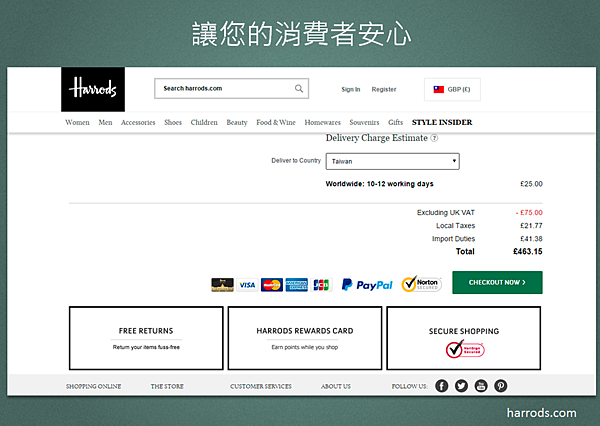Viewport: 600px width, 426px height.
Task: Click the PayPal logo
Action: point(367,285)
